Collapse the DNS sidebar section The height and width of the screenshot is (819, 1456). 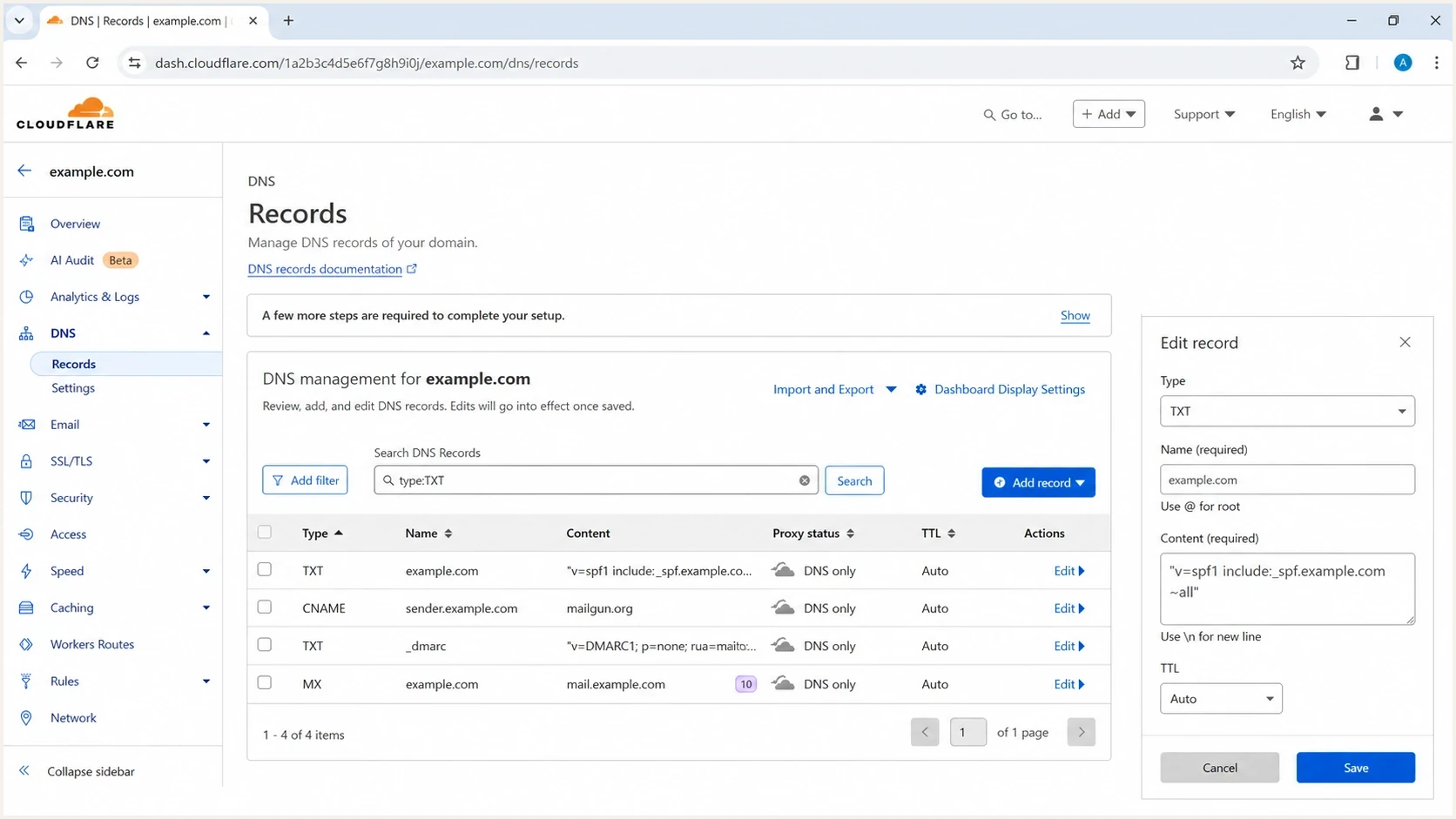pos(206,333)
